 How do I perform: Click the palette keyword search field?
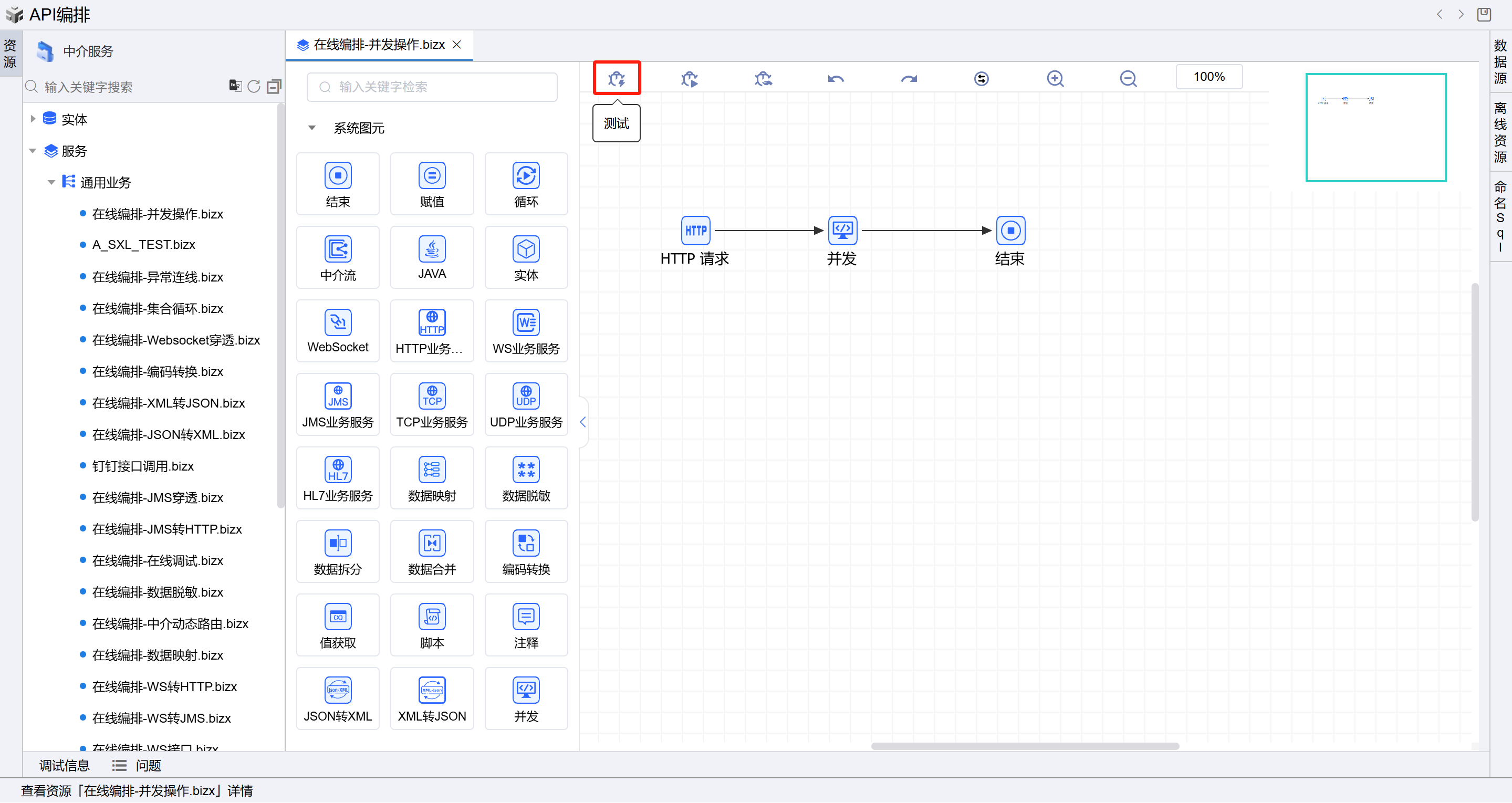coord(431,87)
